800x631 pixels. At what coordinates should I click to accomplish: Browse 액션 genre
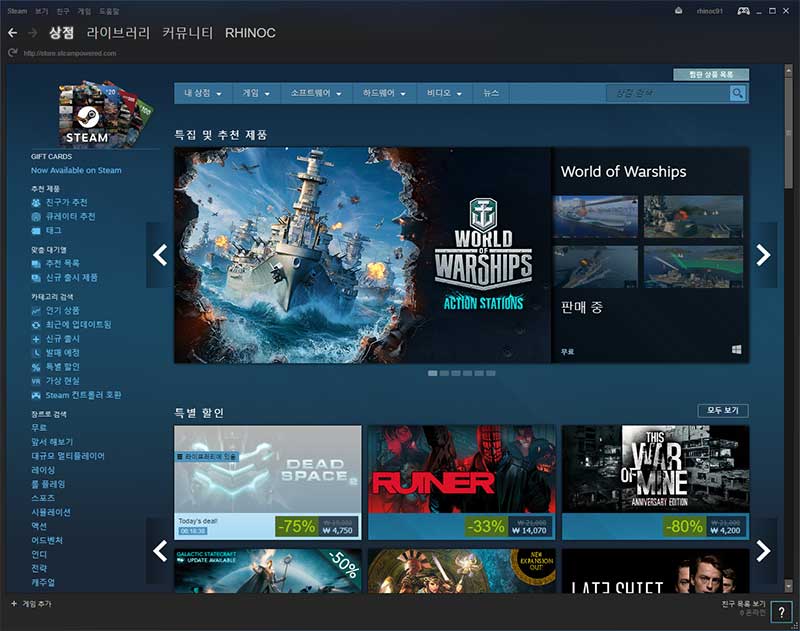[x=39, y=526]
